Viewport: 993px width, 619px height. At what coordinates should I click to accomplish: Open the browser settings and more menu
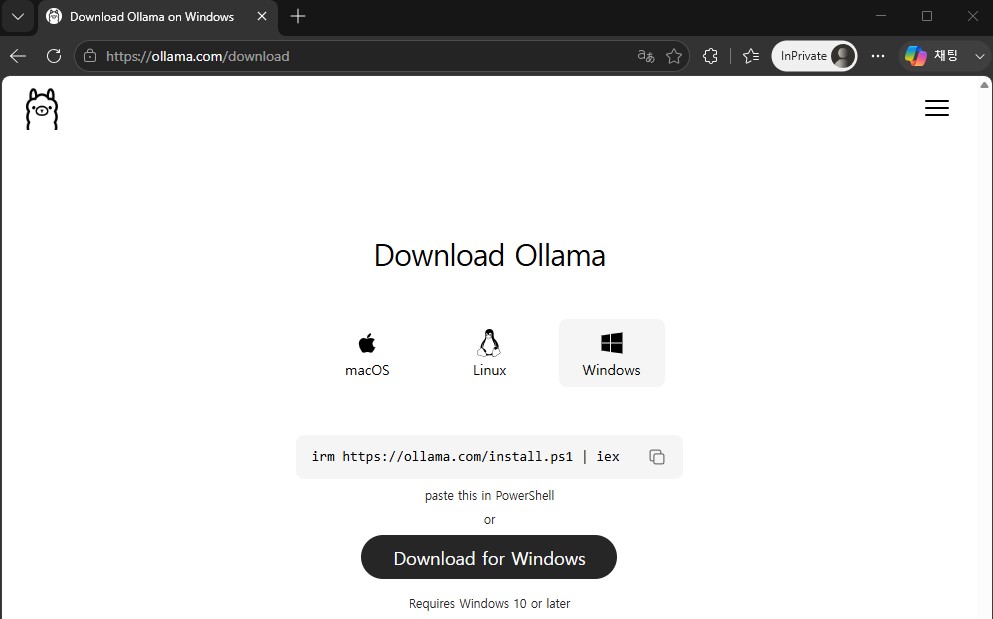click(878, 56)
